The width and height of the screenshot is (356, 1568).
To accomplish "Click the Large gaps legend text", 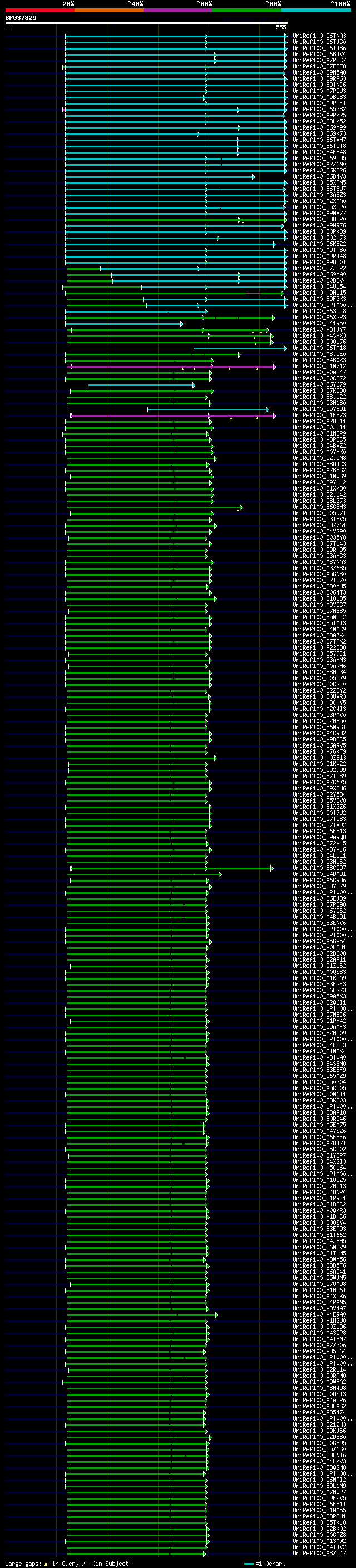I will click(68, 1563).
